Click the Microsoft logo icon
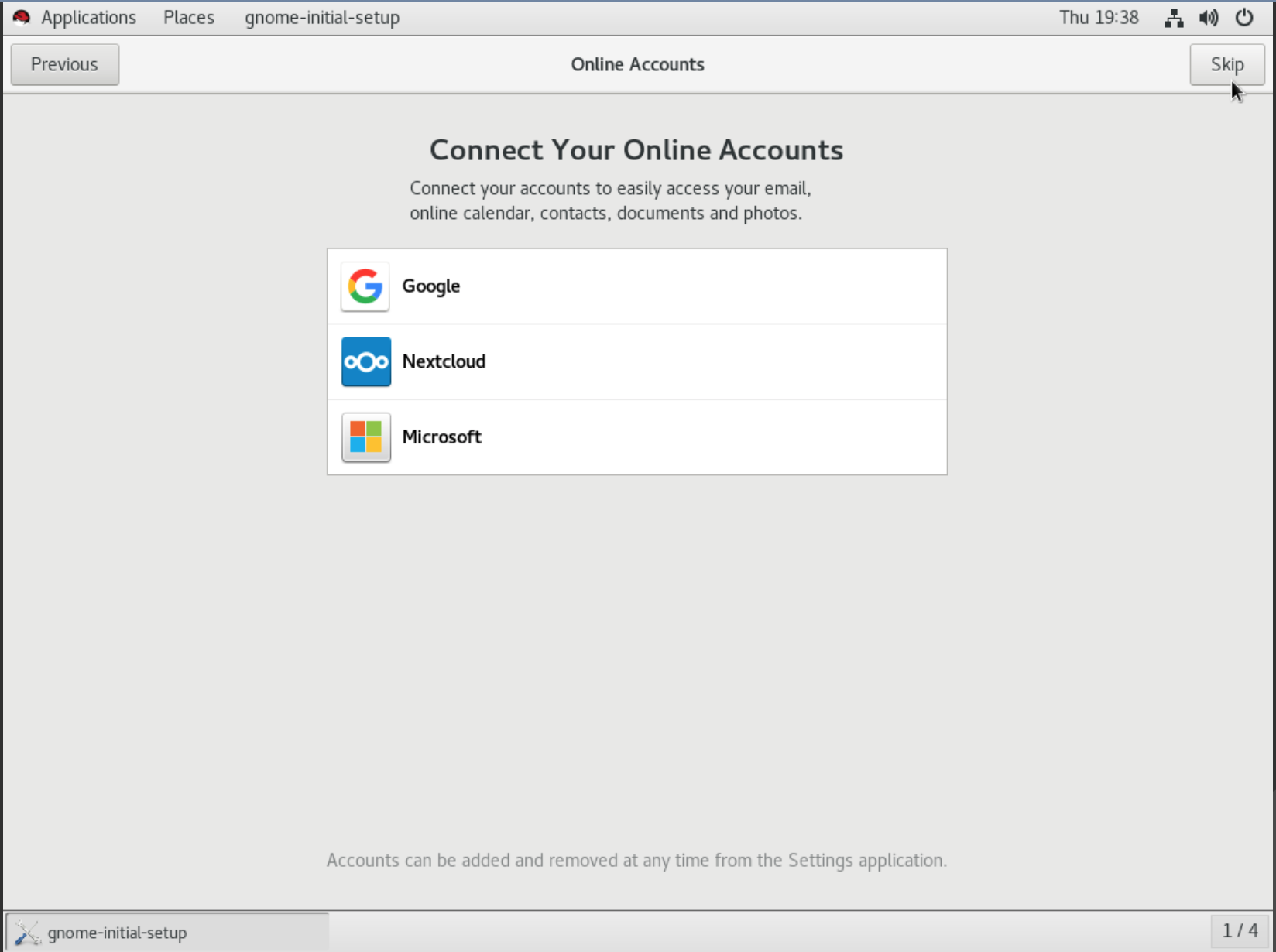Viewport: 1276px width, 952px height. (x=366, y=437)
